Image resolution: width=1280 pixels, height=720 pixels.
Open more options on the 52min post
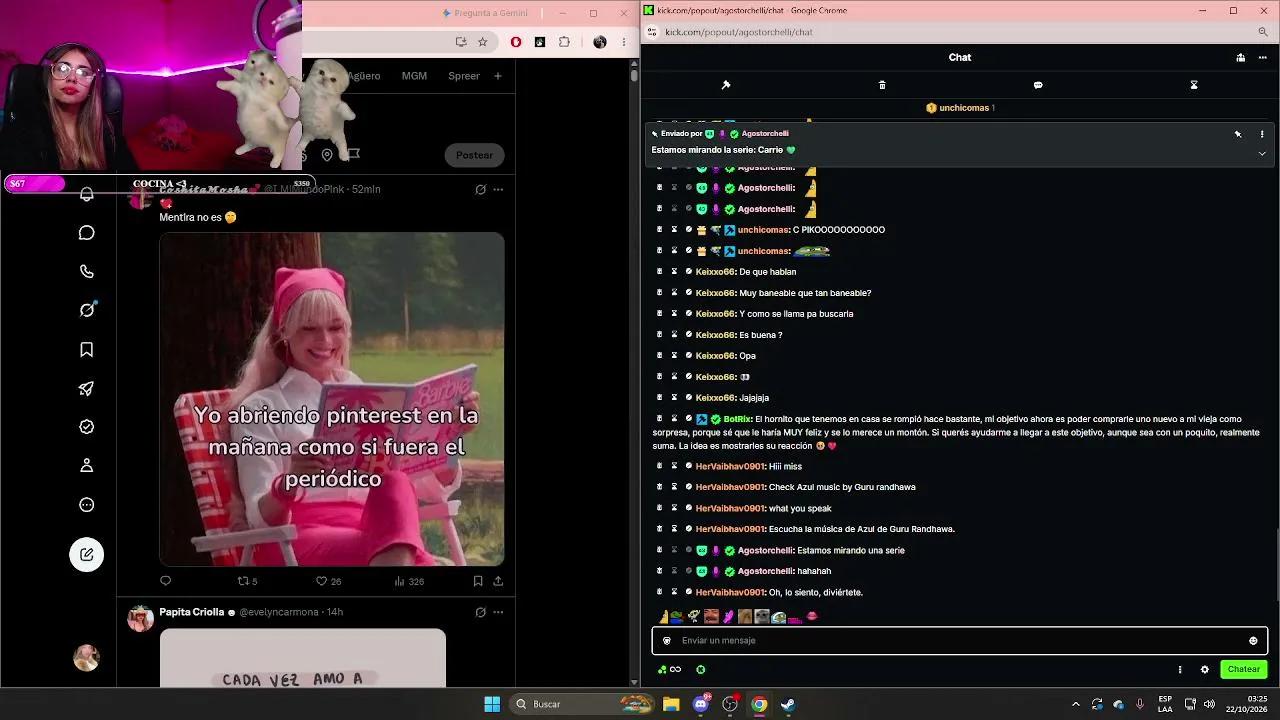[x=498, y=189]
